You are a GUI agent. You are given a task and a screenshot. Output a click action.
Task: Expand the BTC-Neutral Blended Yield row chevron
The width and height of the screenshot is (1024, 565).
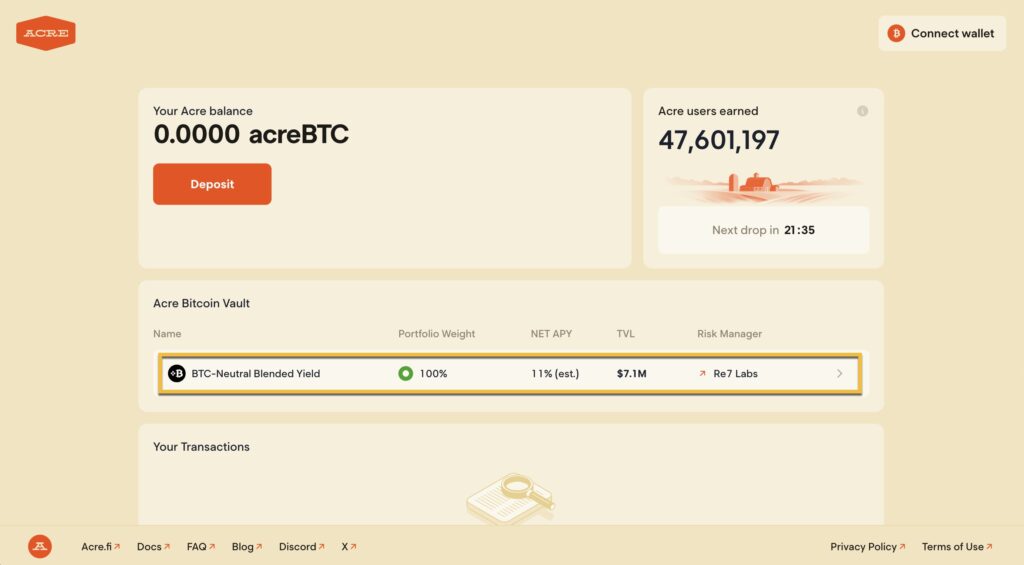839,374
